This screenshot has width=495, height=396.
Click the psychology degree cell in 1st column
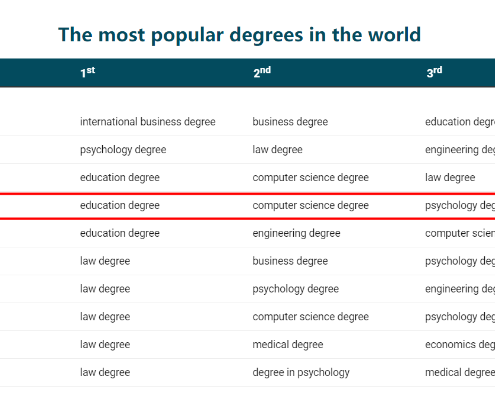[123, 150]
